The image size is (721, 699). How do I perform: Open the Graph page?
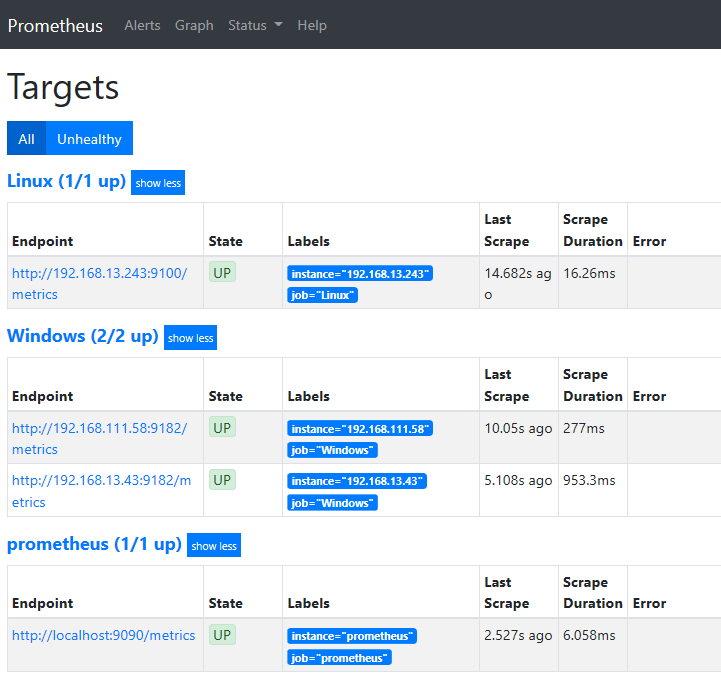coord(194,25)
